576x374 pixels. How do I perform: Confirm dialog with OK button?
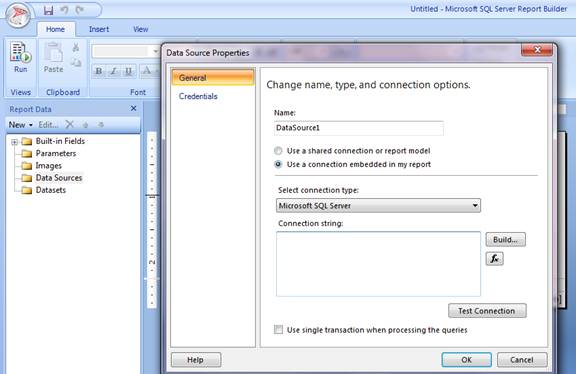coord(467,360)
